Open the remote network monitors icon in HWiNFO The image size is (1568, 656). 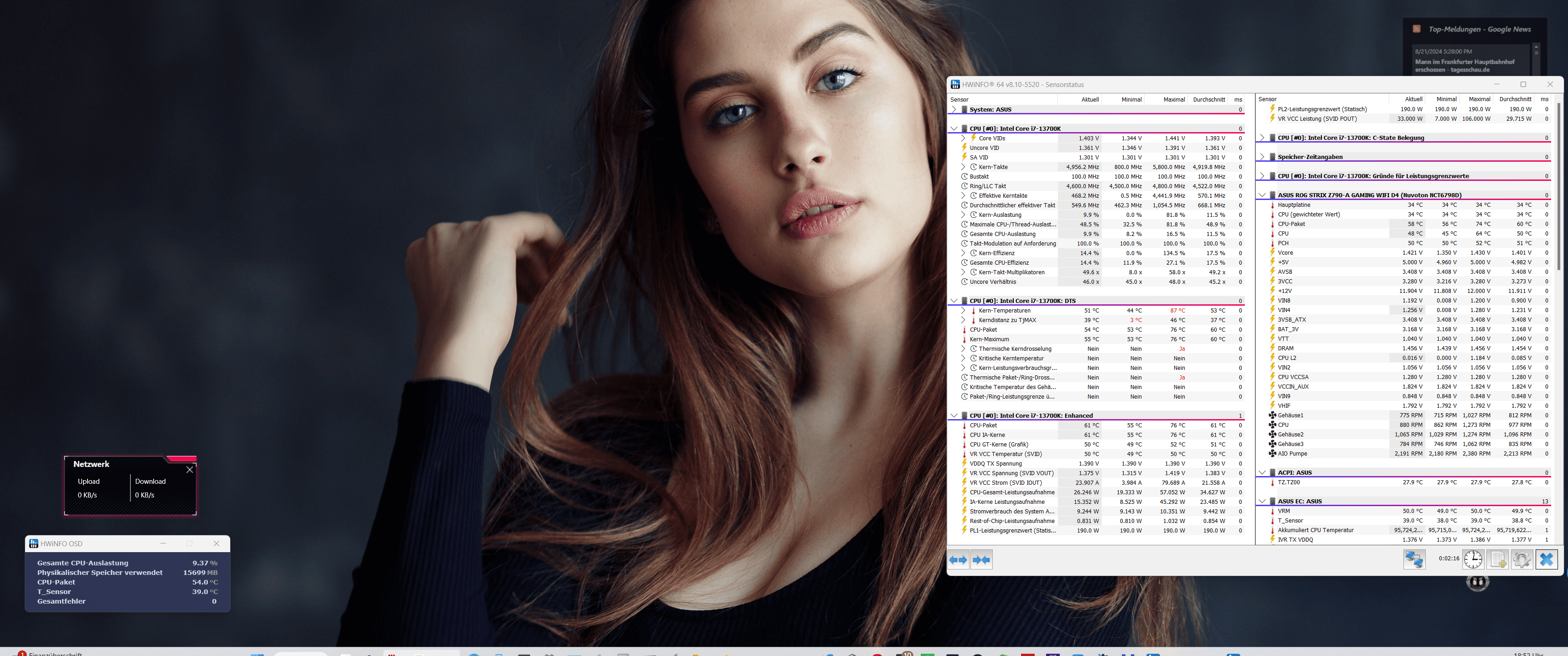tap(1414, 559)
